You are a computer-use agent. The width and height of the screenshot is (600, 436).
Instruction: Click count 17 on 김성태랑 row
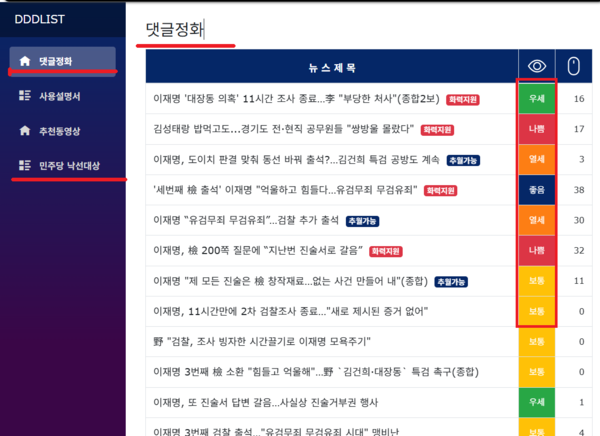click(x=579, y=129)
